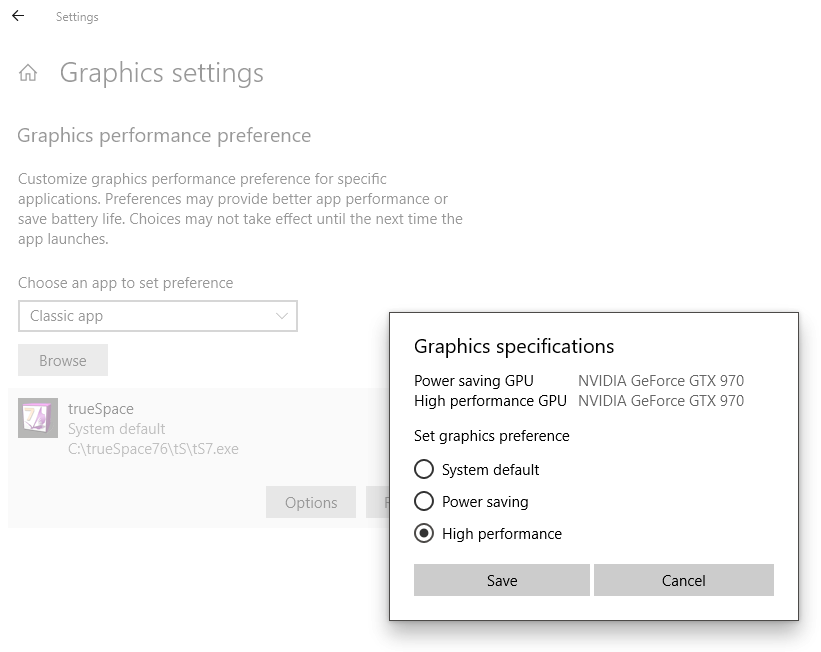Click the Settings title text
This screenshot has width=821, height=652.
click(x=77, y=17)
